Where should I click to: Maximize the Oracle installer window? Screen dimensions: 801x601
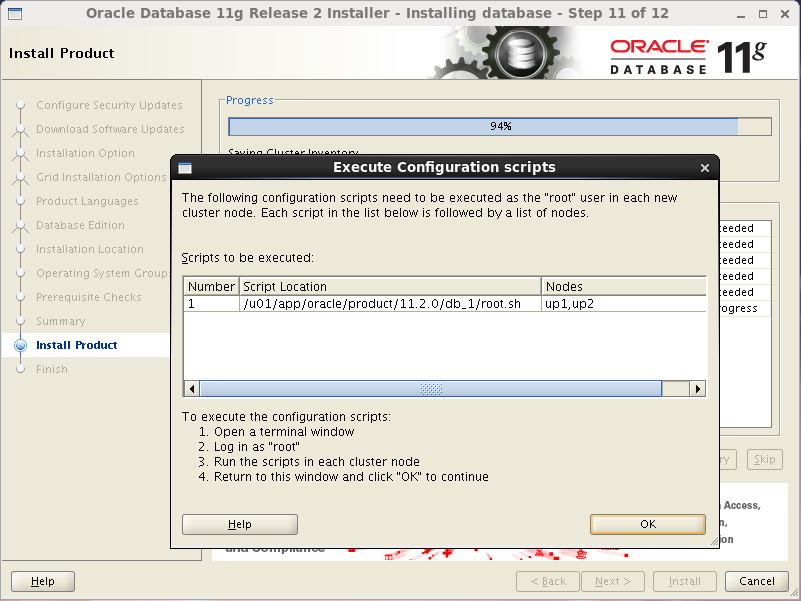[x=763, y=14]
